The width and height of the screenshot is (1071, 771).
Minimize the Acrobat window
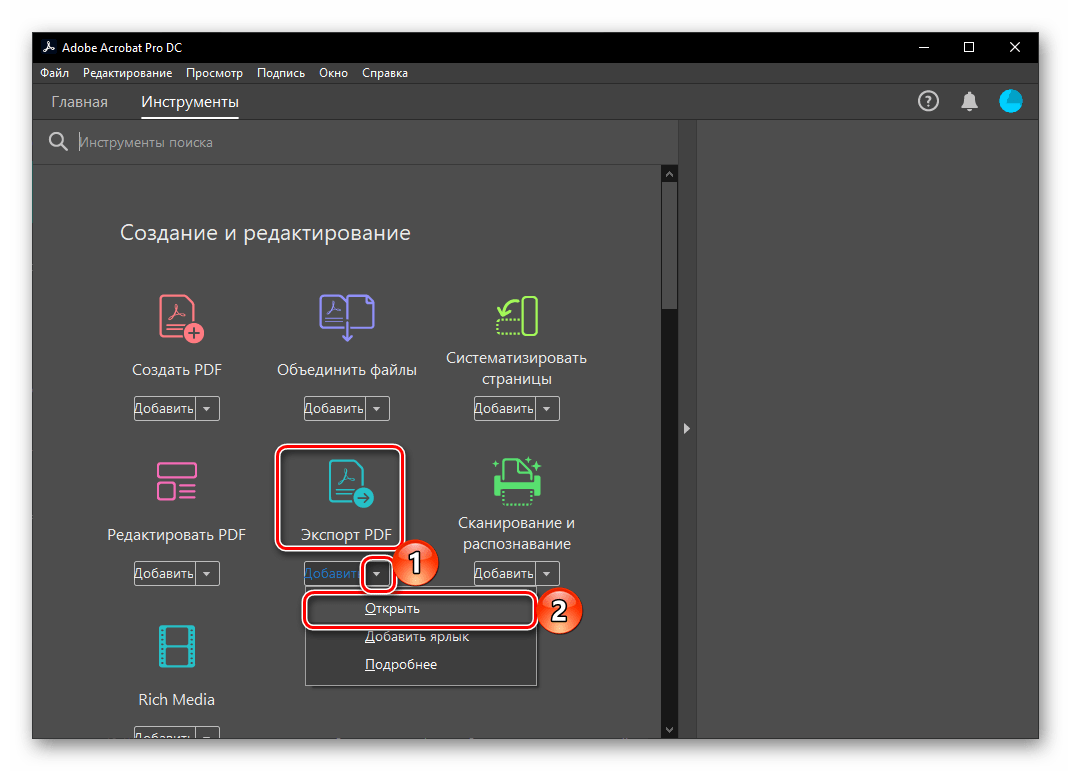pos(924,47)
